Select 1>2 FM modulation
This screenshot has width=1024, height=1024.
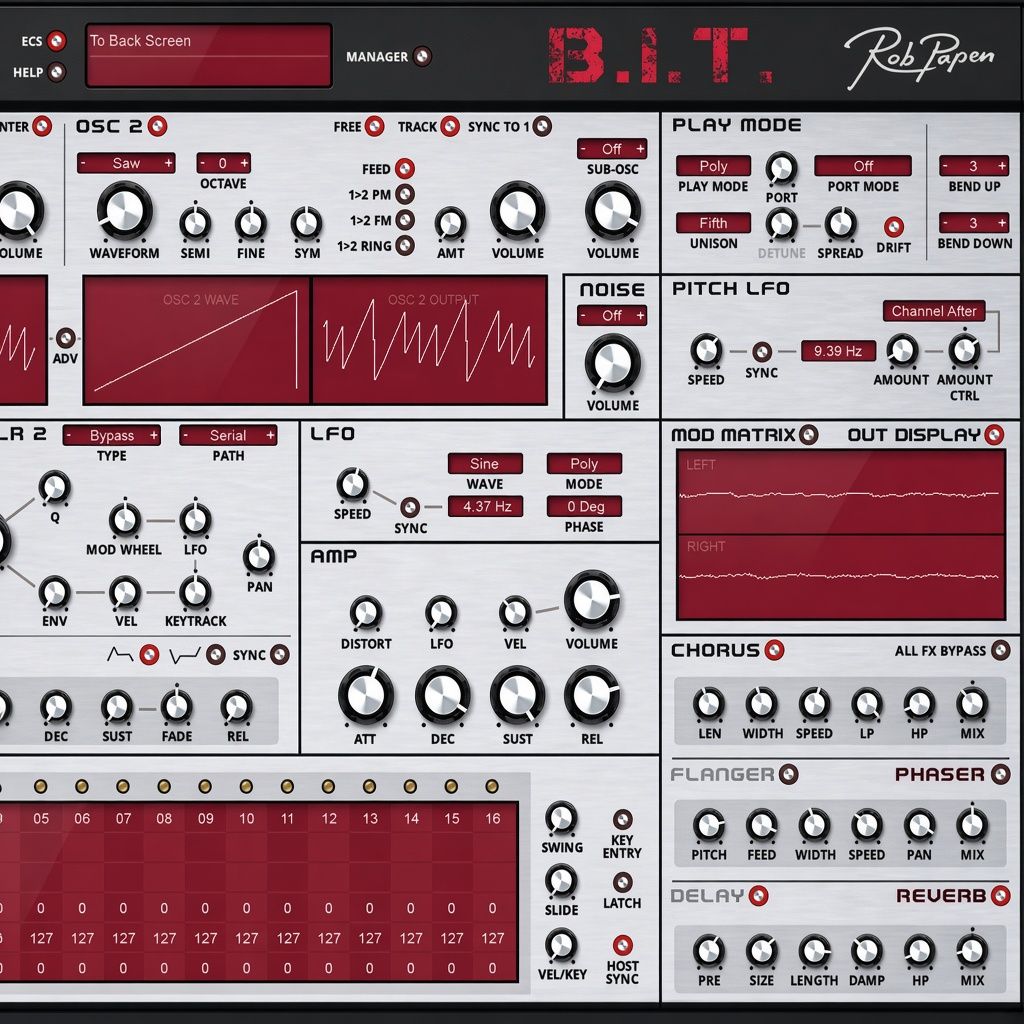(405, 220)
